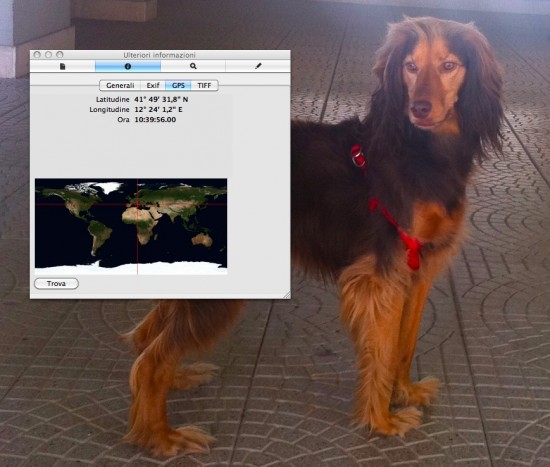
Task: Switch to the Generali tab
Action: pos(120,85)
